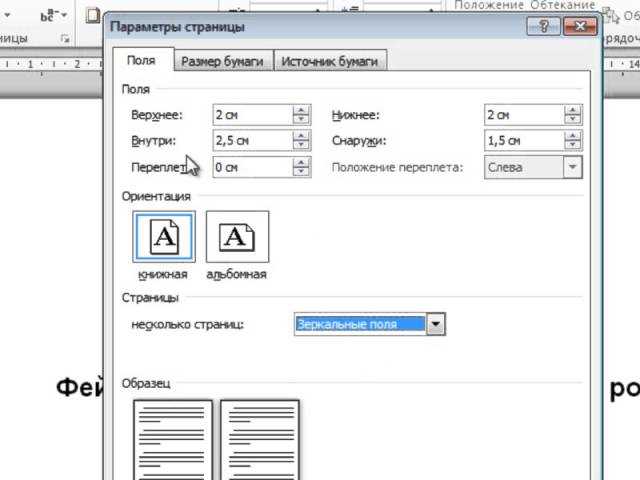Open the несколько страниц dropdown list

(x=435, y=324)
